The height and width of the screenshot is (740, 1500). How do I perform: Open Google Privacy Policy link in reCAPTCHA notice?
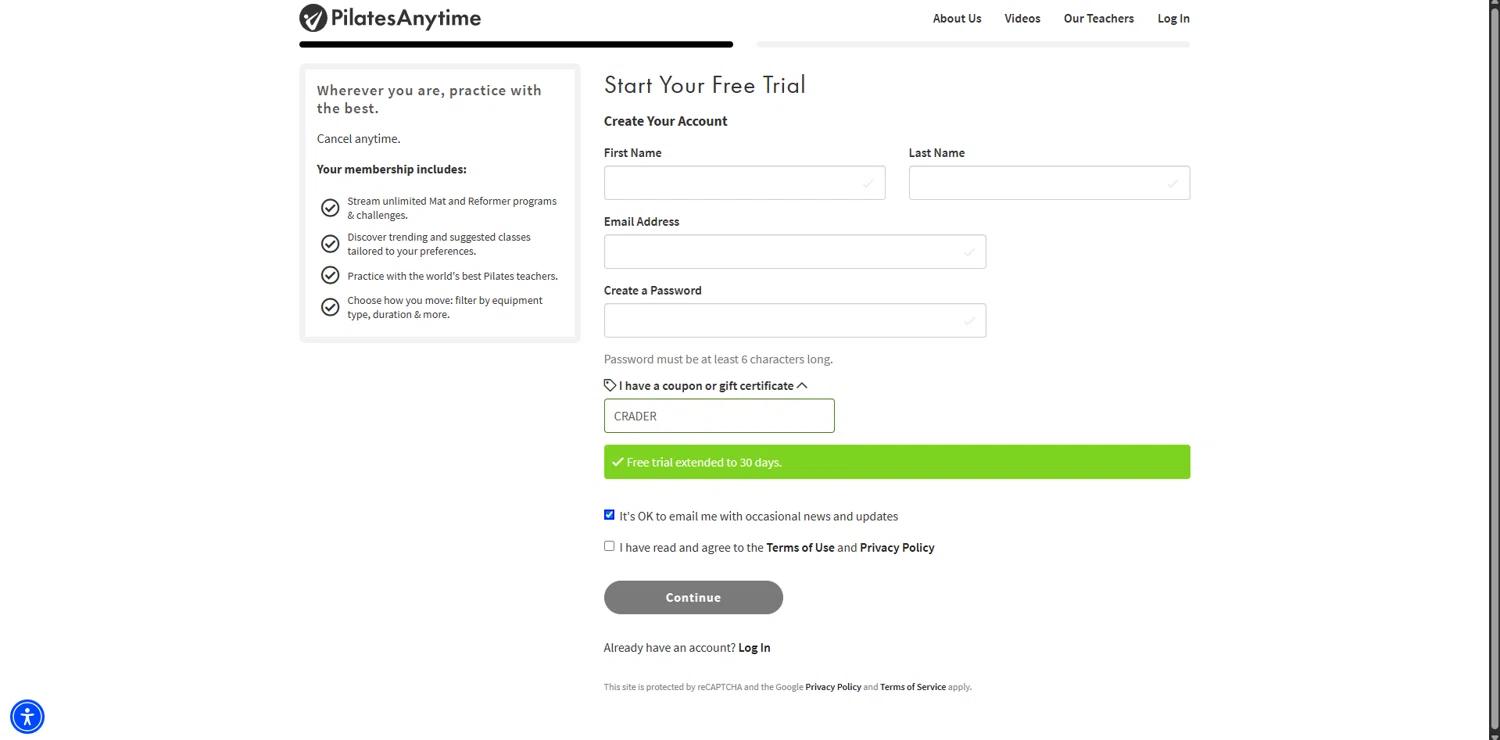[x=833, y=687]
